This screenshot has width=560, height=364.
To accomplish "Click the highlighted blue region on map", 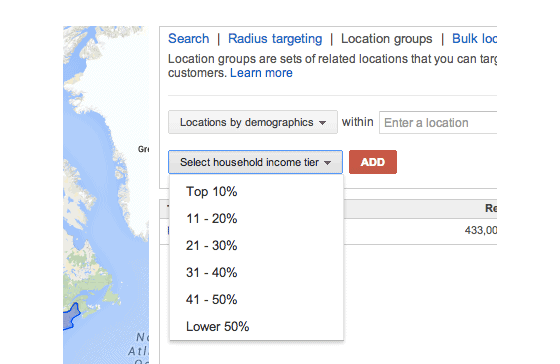I will click(71, 318).
